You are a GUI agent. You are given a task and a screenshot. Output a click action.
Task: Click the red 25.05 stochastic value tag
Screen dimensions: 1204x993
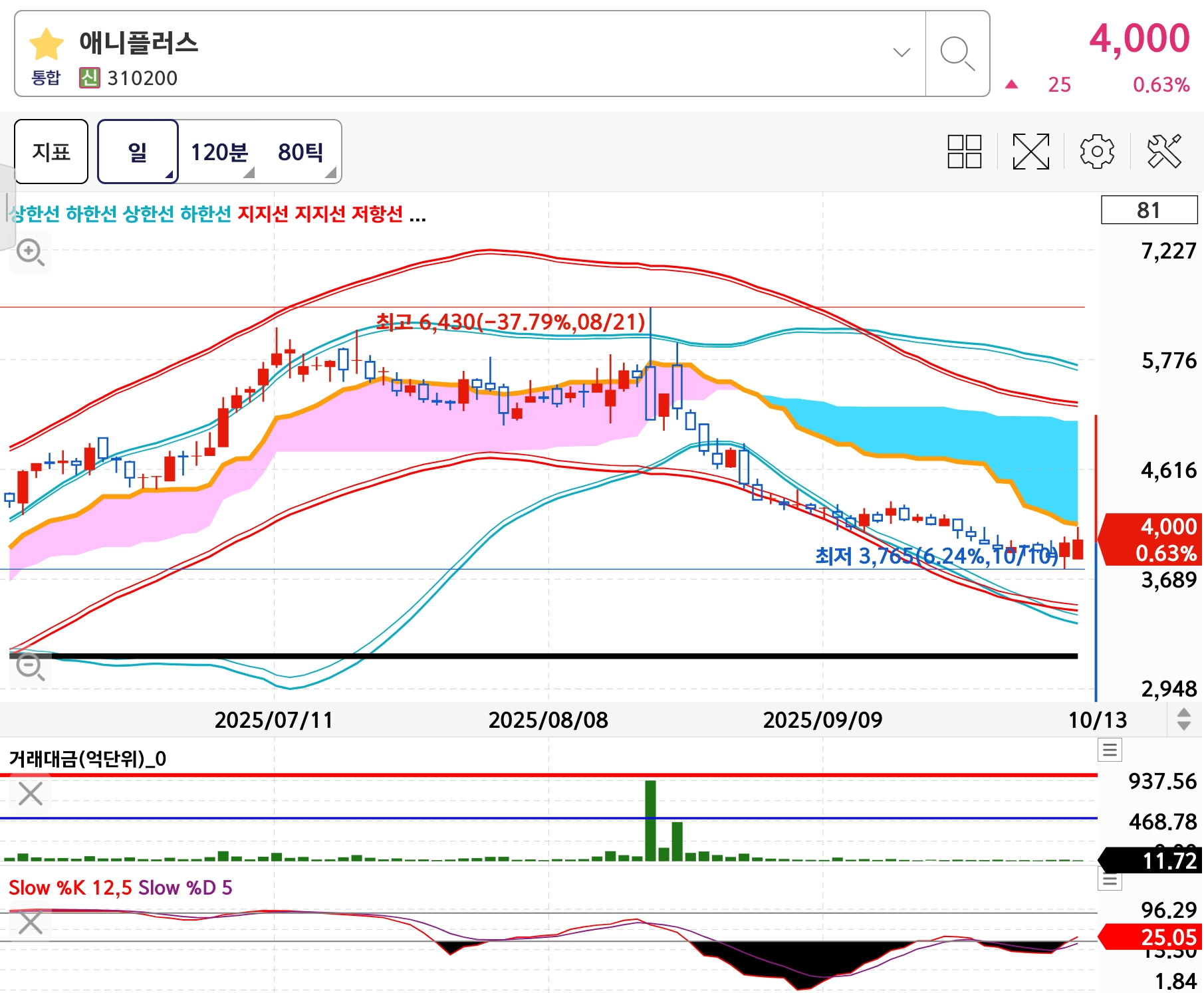click(x=1150, y=937)
